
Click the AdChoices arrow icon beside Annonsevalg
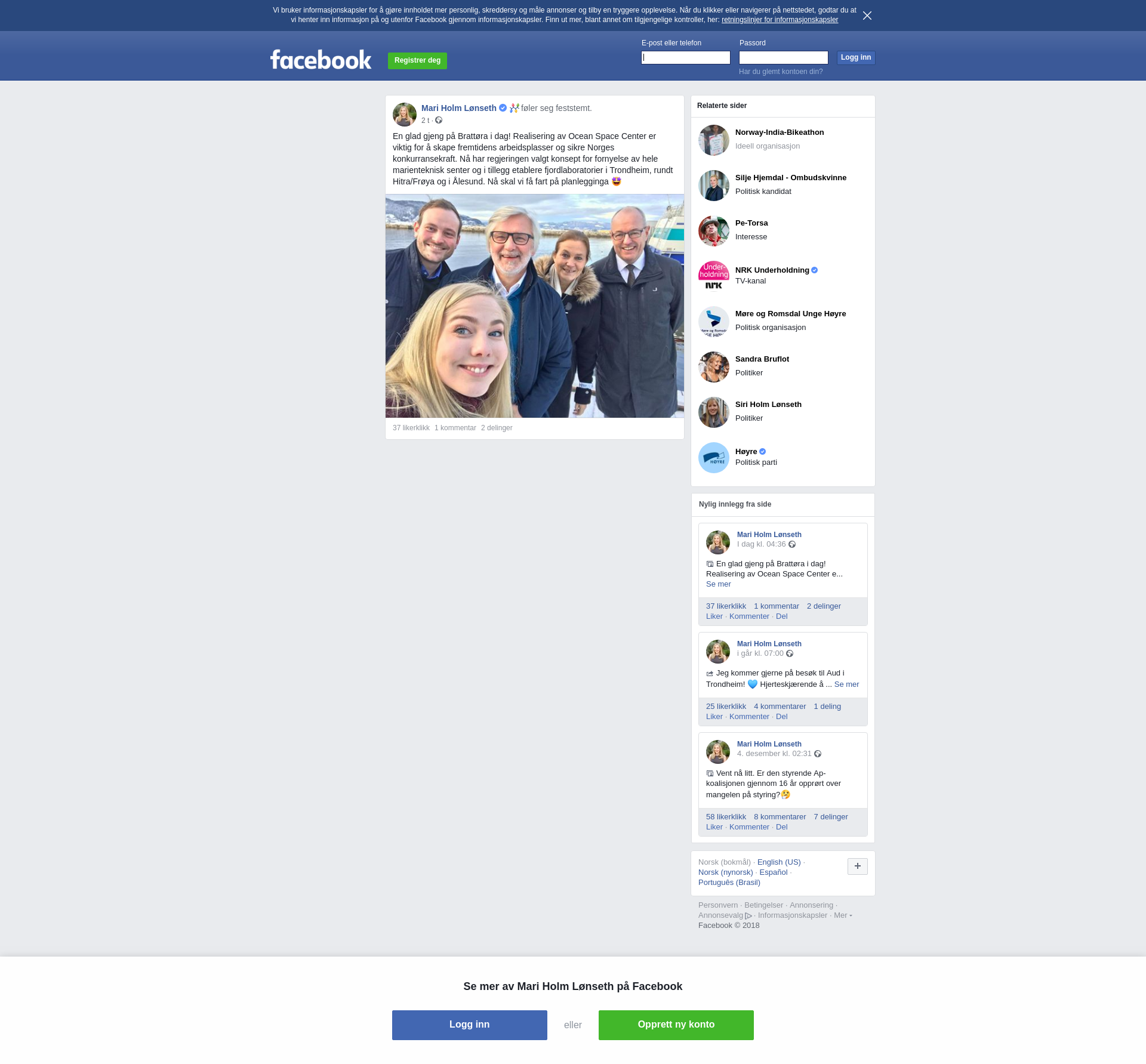pyautogui.click(x=748, y=916)
